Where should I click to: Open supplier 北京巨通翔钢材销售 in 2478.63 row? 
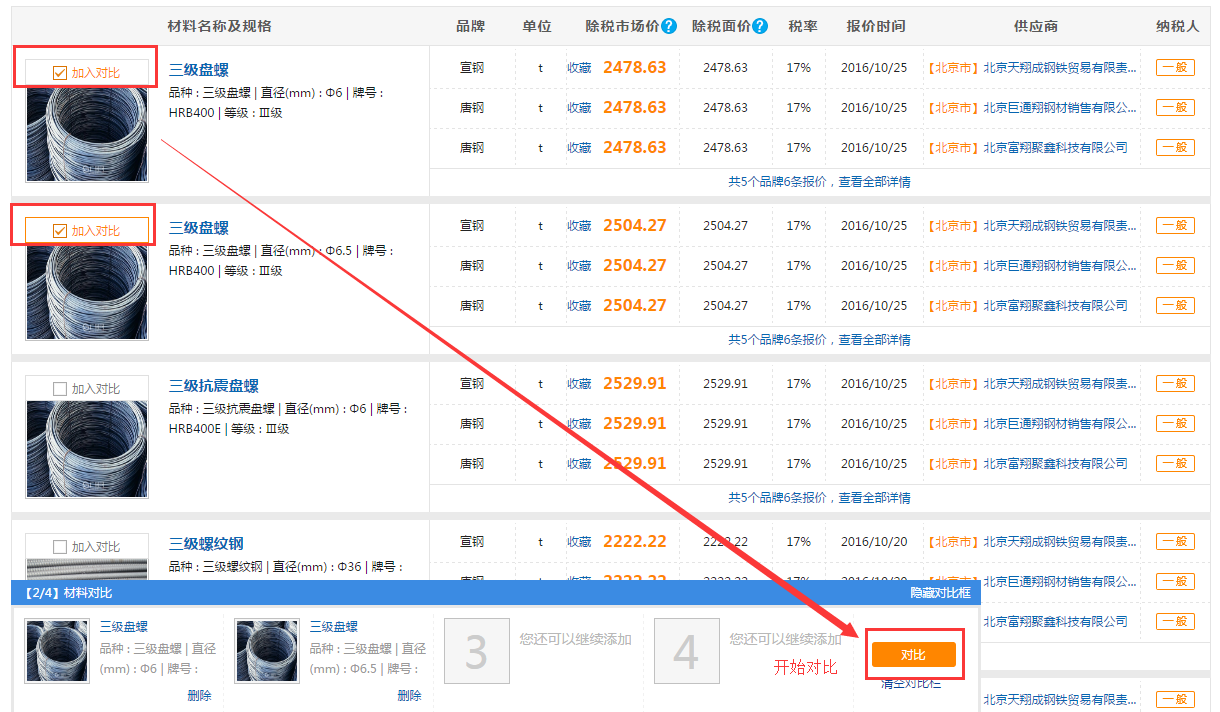1060,108
